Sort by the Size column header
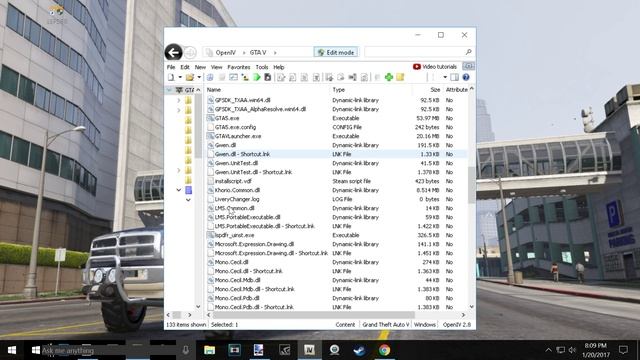Viewport: 640px width, 360px height. (x=435, y=89)
